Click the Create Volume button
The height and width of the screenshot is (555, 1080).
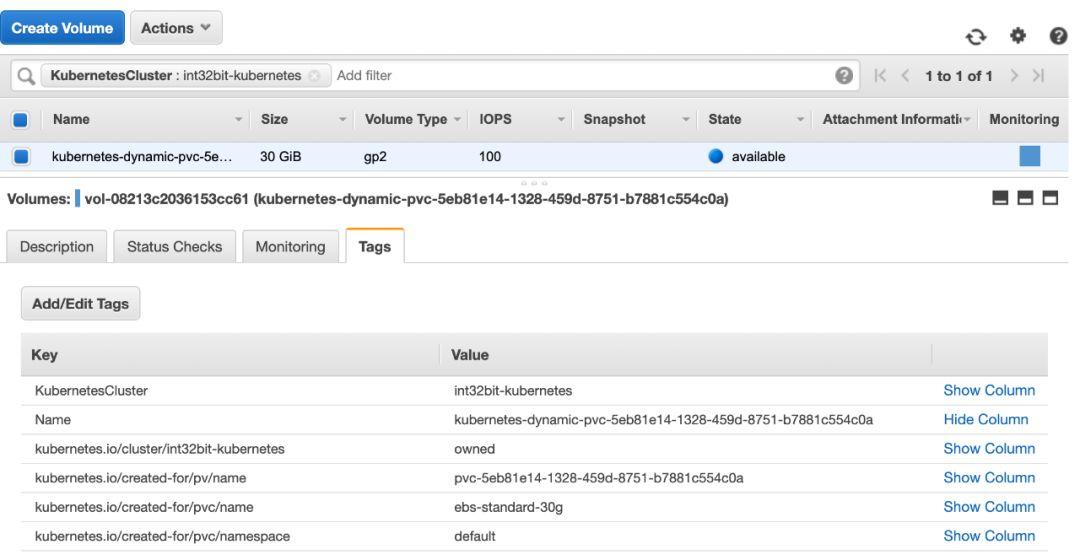click(x=62, y=28)
